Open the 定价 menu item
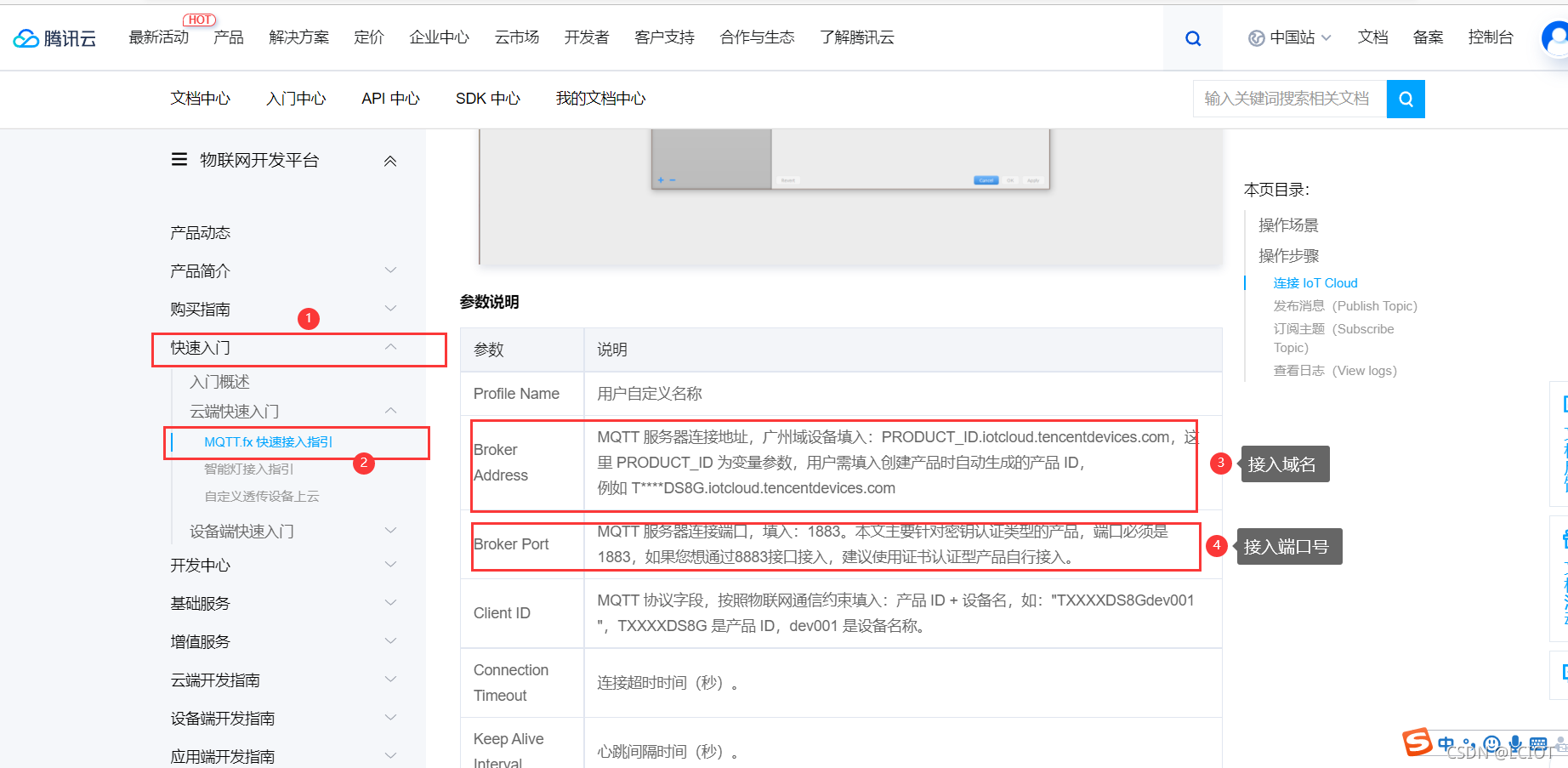The width and height of the screenshot is (1568, 768). tap(369, 37)
